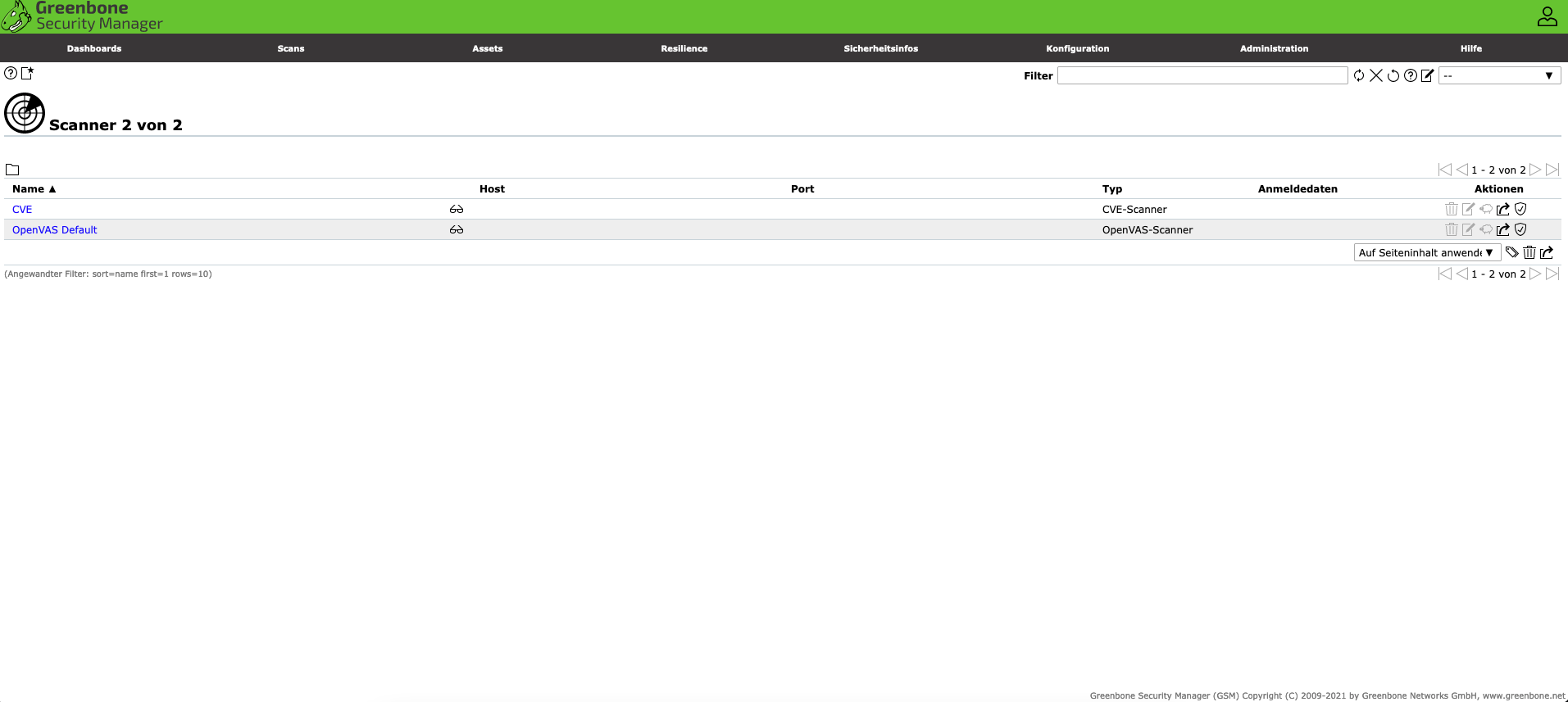This screenshot has width=1568, height=702.
Task: Reset filter to default
Action: point(1393,75)
